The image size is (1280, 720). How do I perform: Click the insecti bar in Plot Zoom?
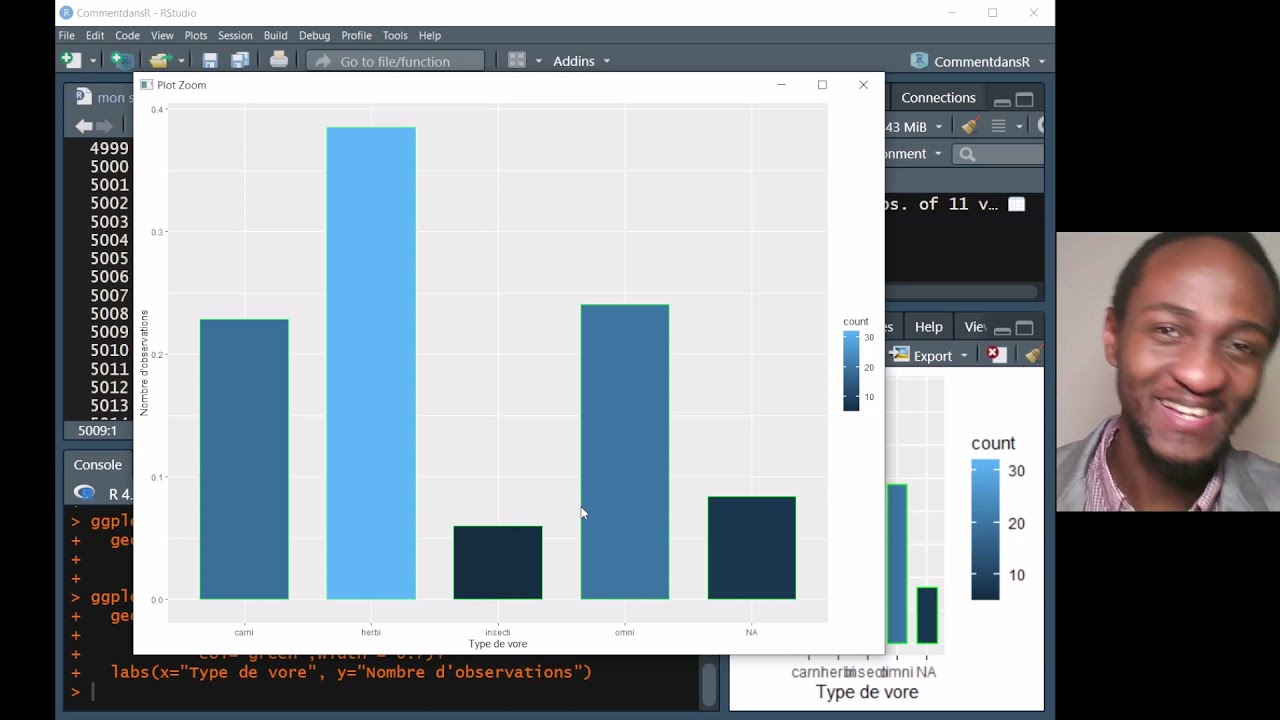498,563
